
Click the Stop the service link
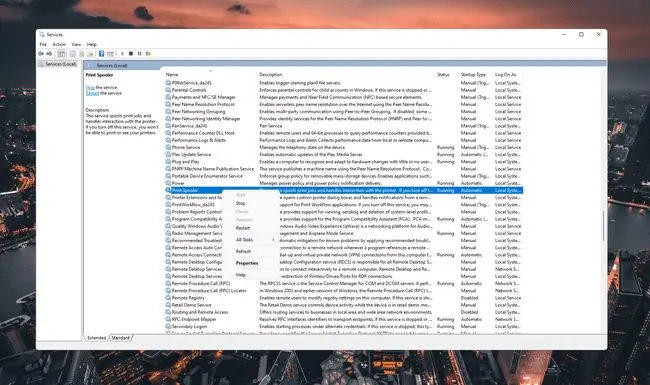[90, 87]
